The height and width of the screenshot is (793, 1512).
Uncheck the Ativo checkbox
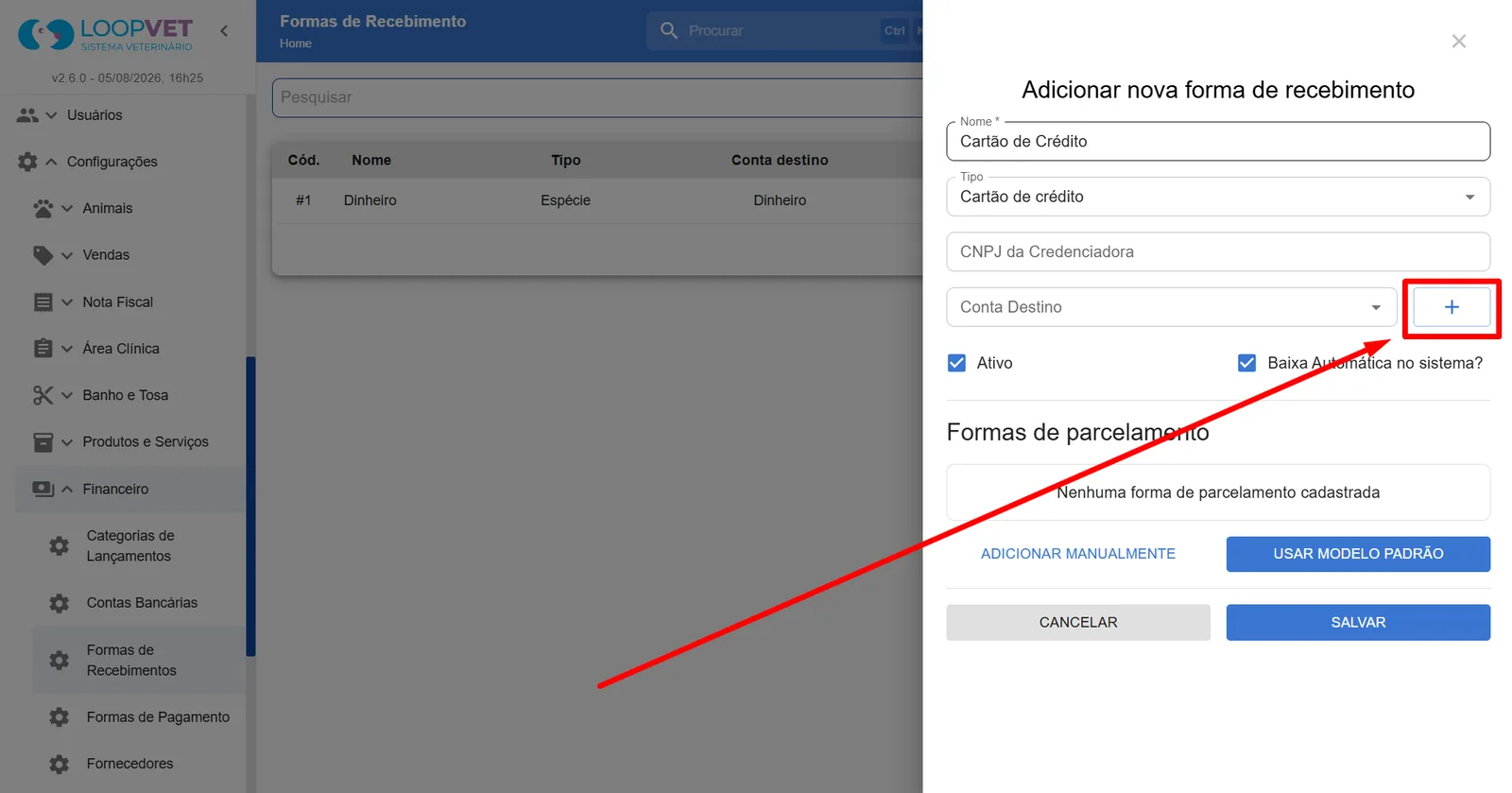(956, 363)
